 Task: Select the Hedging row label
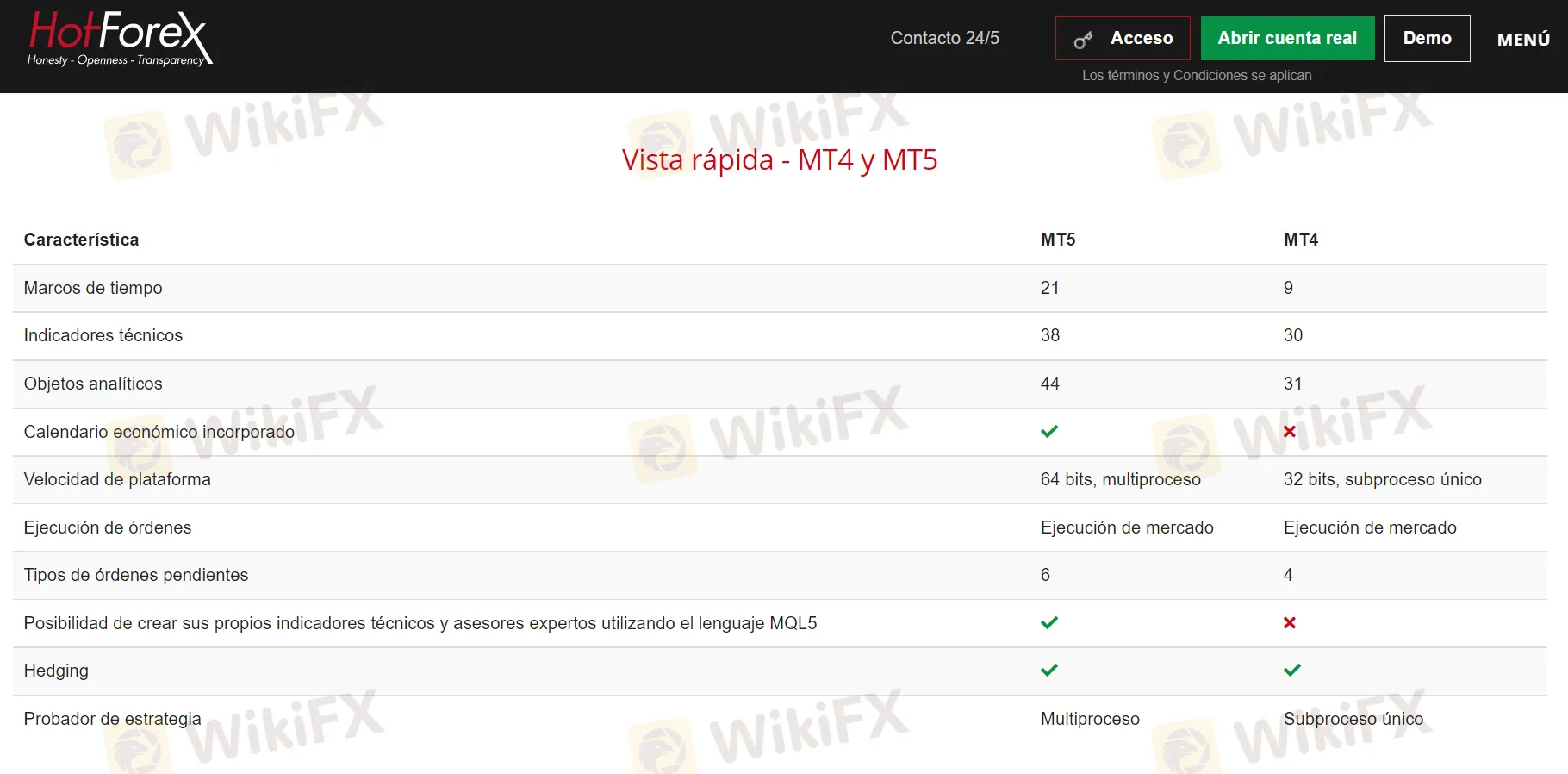pyautogui.click(x=56, y=671)
